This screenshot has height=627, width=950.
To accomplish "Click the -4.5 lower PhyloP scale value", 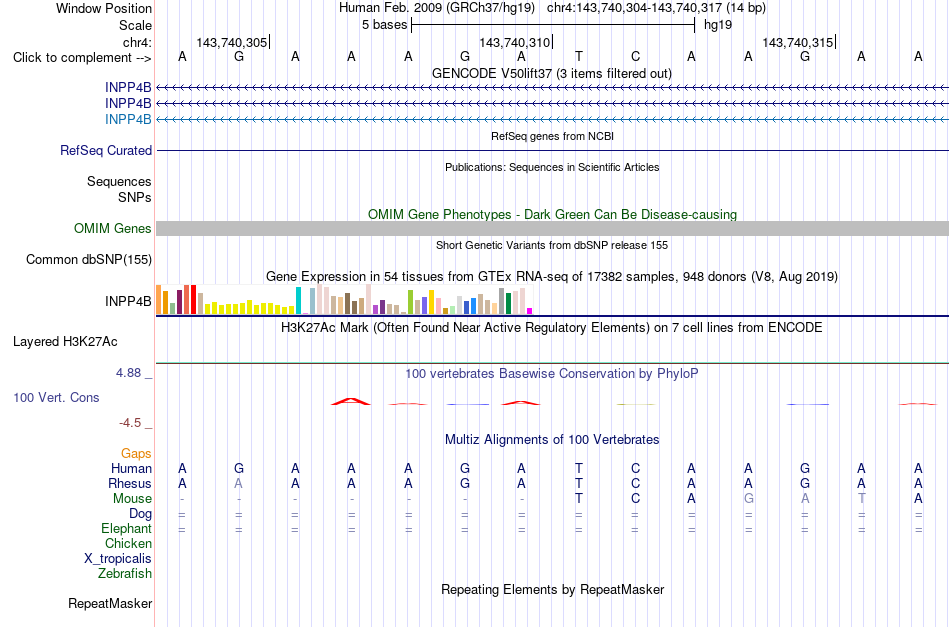I will click(x=130, y=422).
